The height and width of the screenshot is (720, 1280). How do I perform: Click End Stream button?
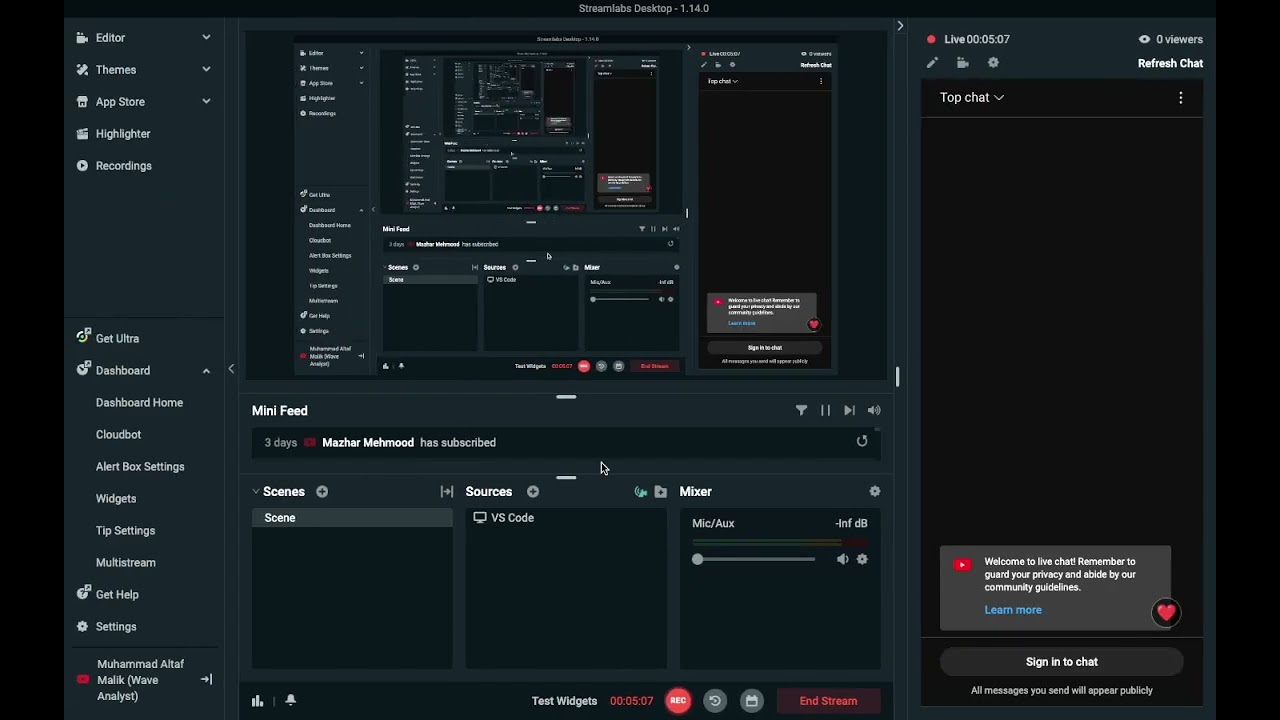click(x=828, y=701)
